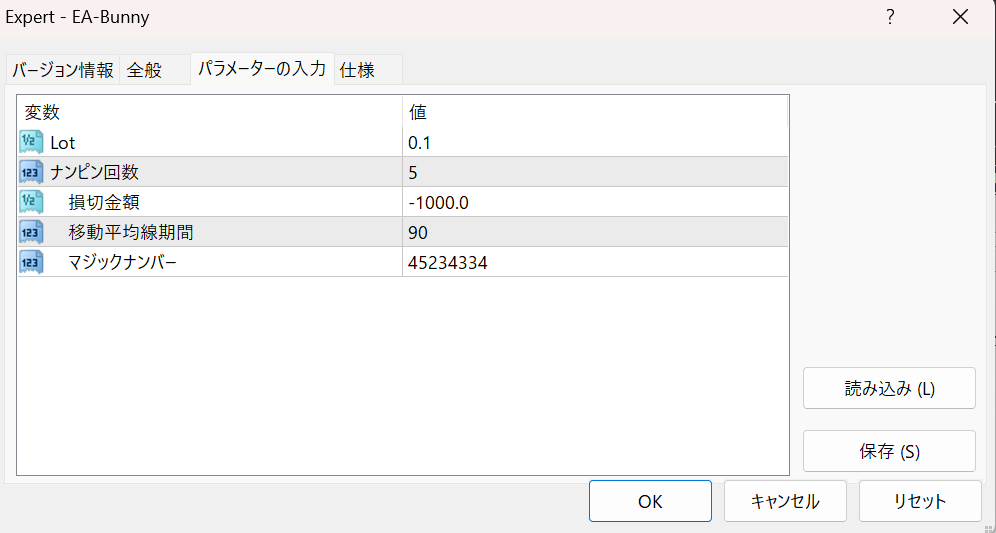Select the マジックナンバー value 45234334
The image size is (996, 533).
595,262
